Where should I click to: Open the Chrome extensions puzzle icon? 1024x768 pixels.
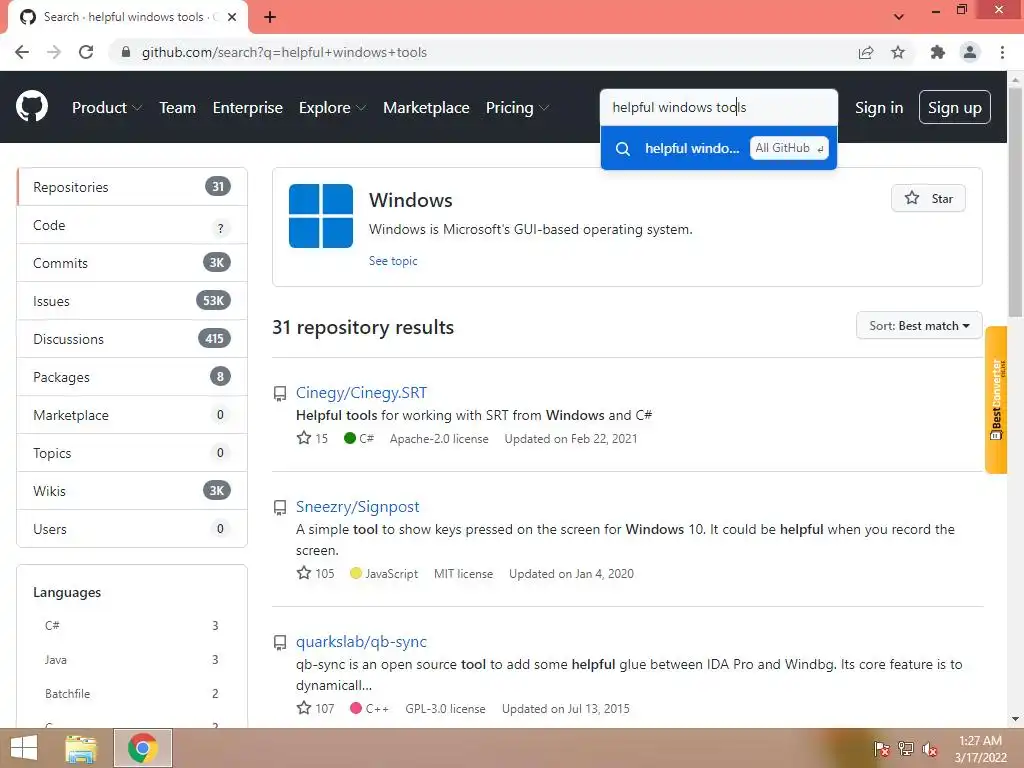coord(938,52)
